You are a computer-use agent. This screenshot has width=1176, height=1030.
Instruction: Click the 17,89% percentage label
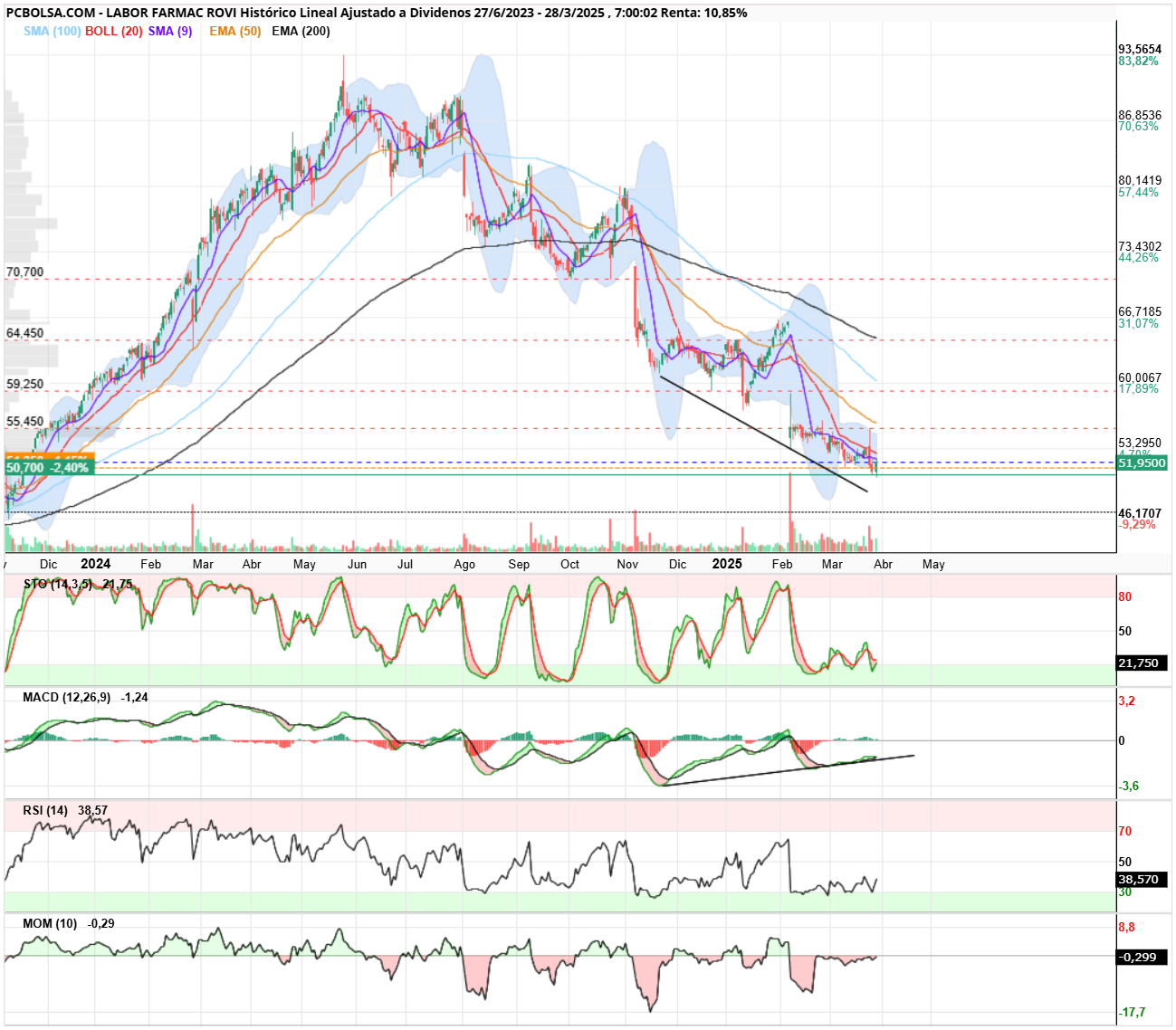[1138, 389]
